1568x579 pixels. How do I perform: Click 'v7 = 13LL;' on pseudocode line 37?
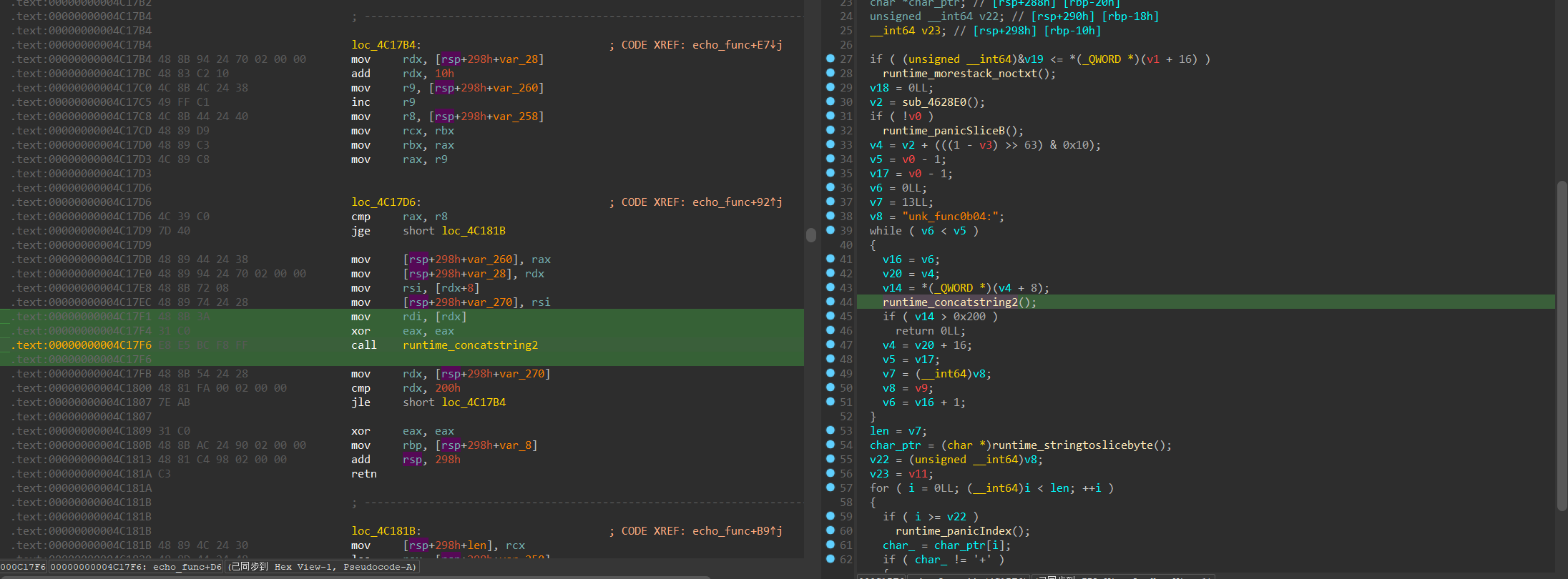pyautogui.click(x=901, y=202)
